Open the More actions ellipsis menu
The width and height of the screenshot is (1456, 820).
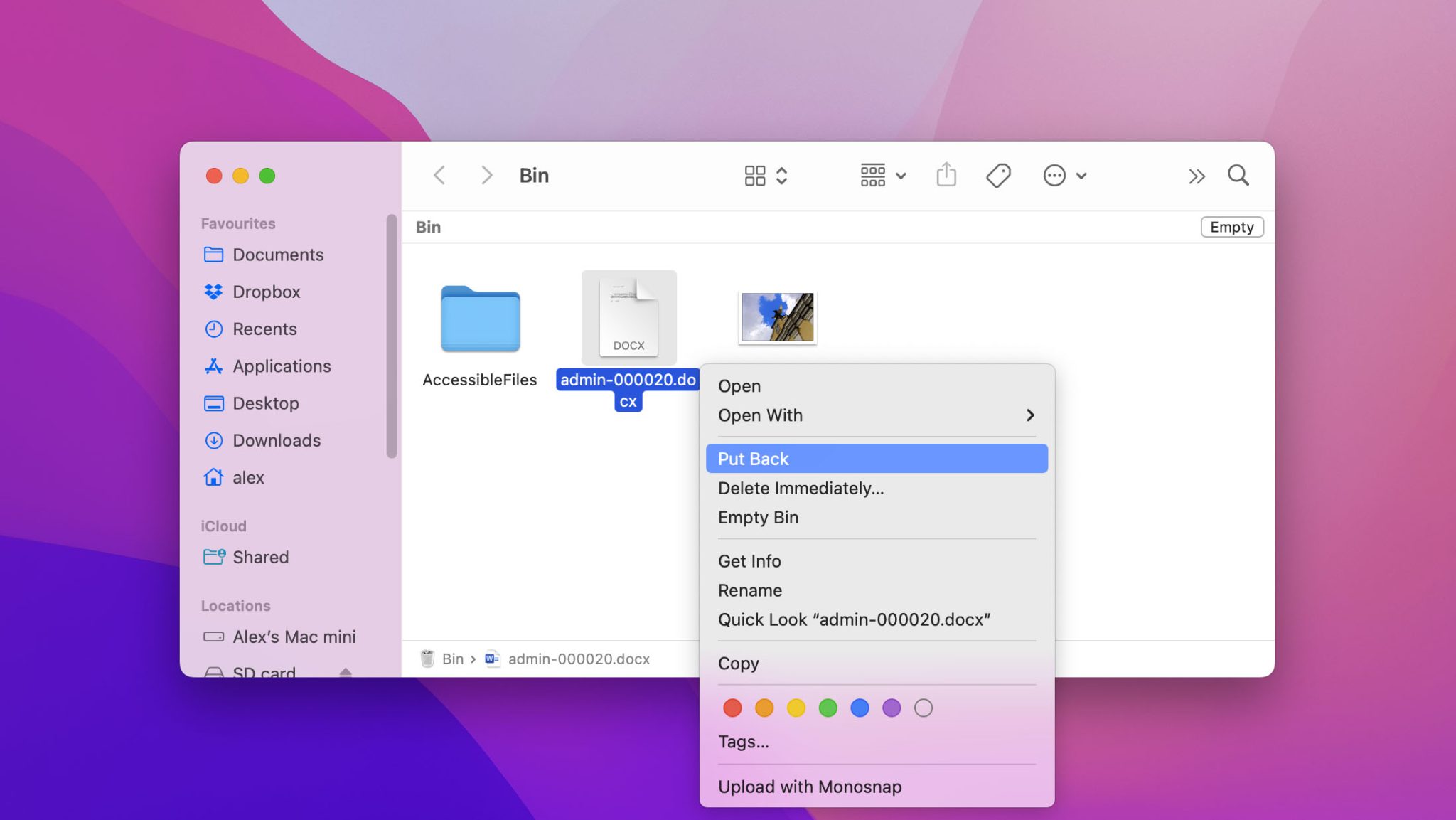coord(1064,175)
